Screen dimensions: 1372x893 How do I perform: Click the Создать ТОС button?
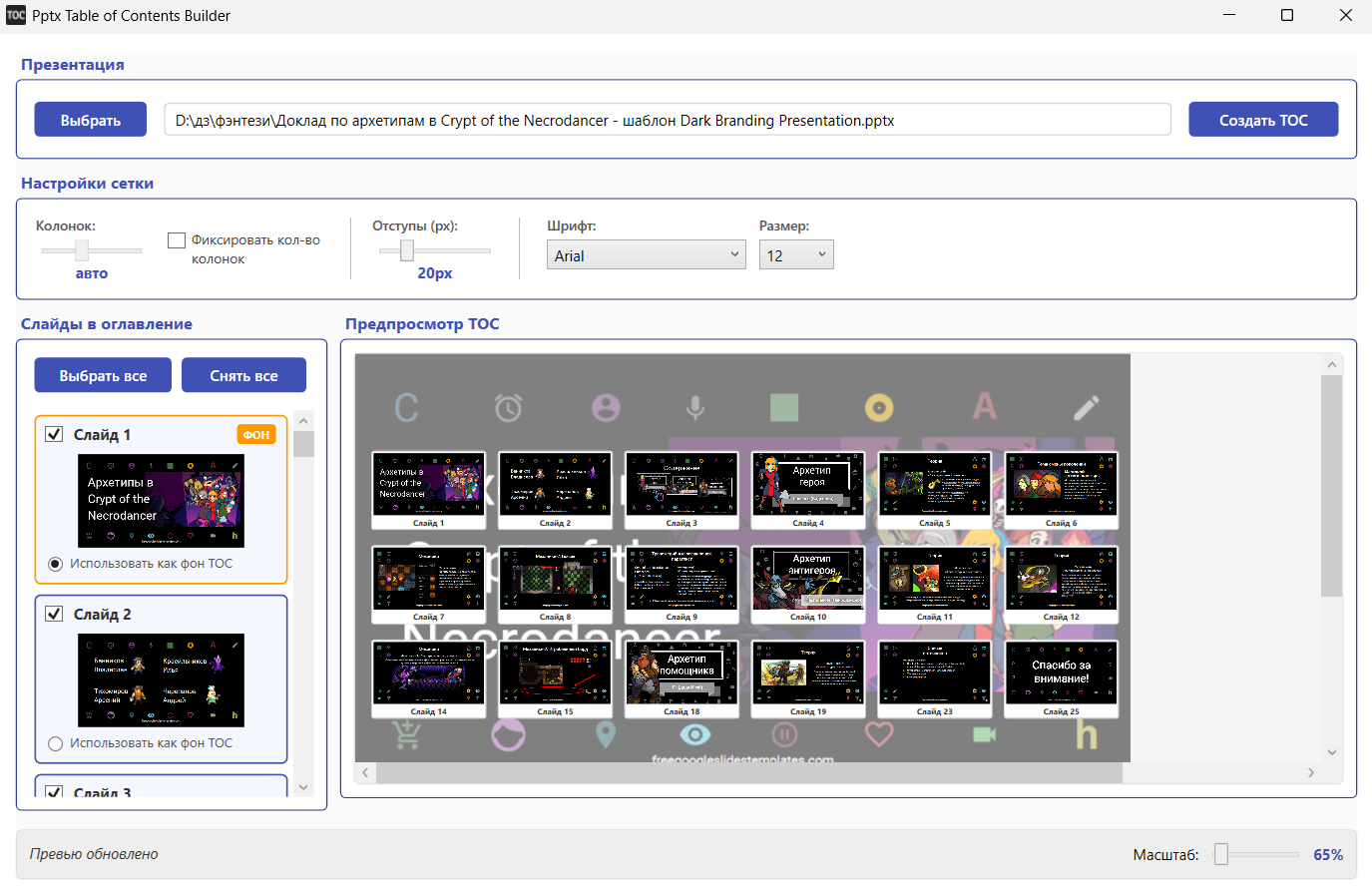tap(1263, 120)
